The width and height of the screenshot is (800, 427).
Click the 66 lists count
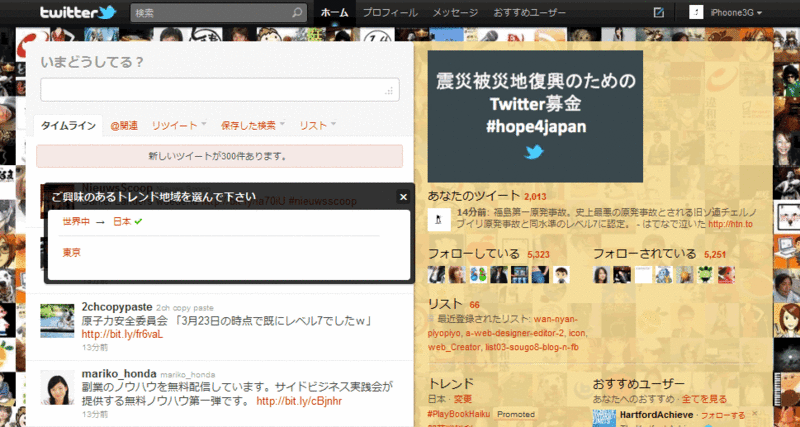pyautogui.click(x=474, y=305)
